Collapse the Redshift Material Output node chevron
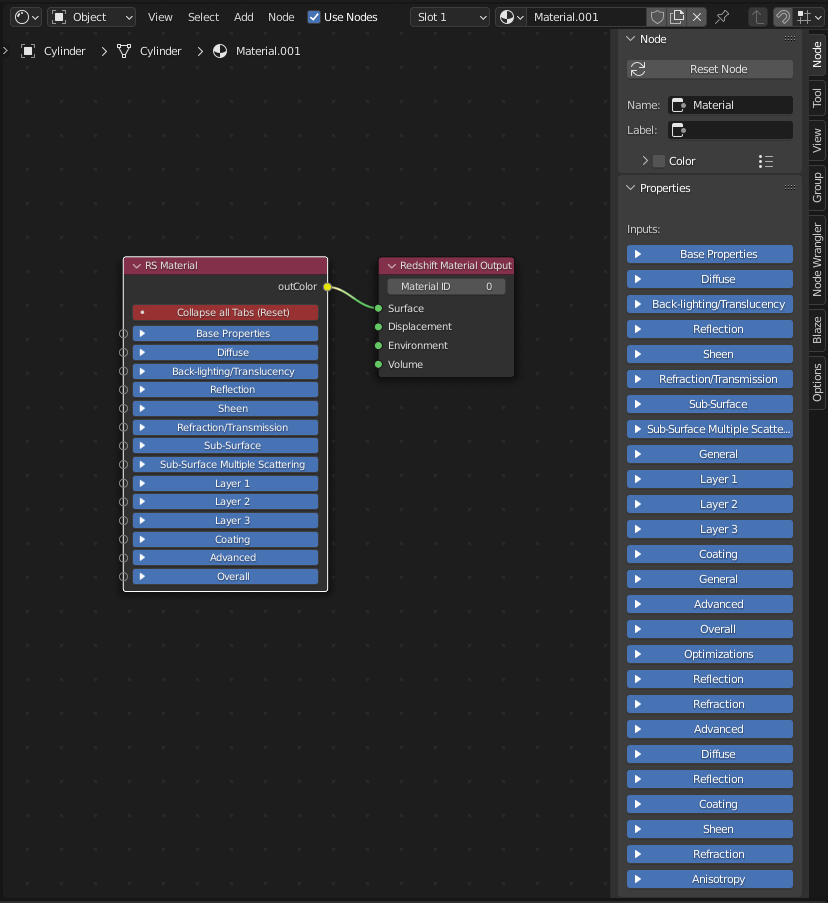This screenshot has width=828, height=903. (x=392, y=266)
